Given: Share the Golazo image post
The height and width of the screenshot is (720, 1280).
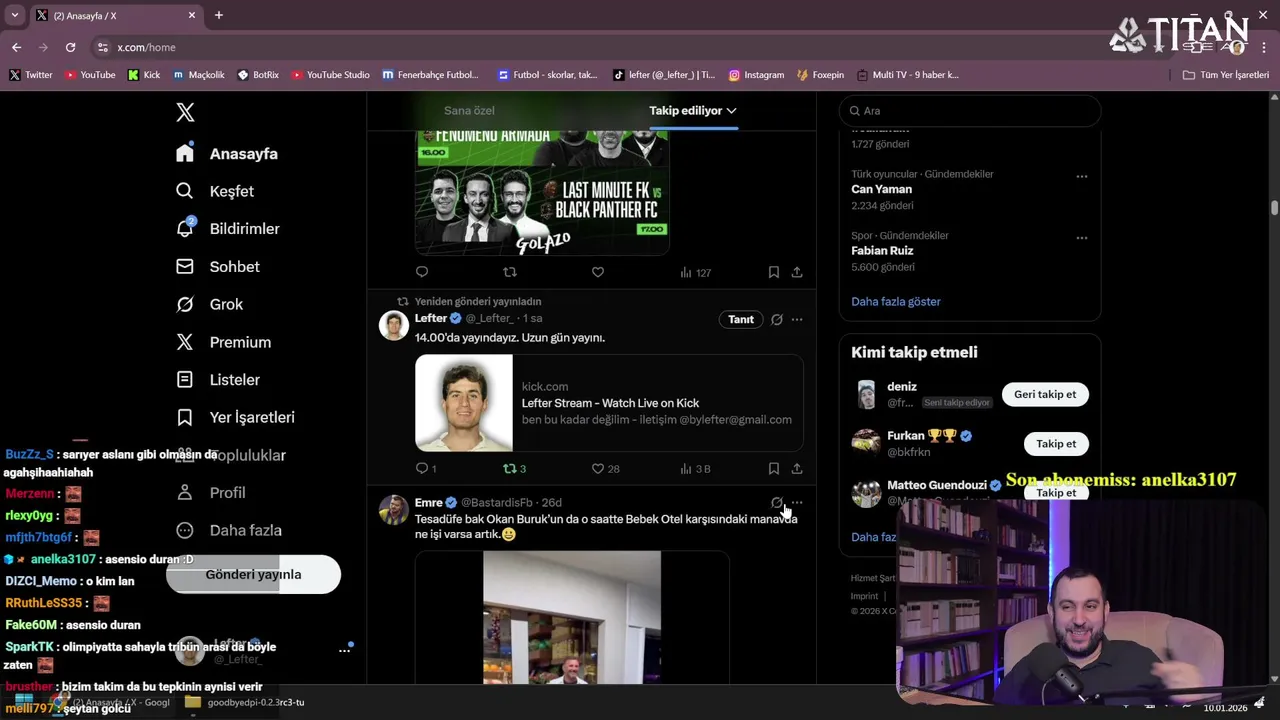Looking at the screenshot, I should coord(797,272).
